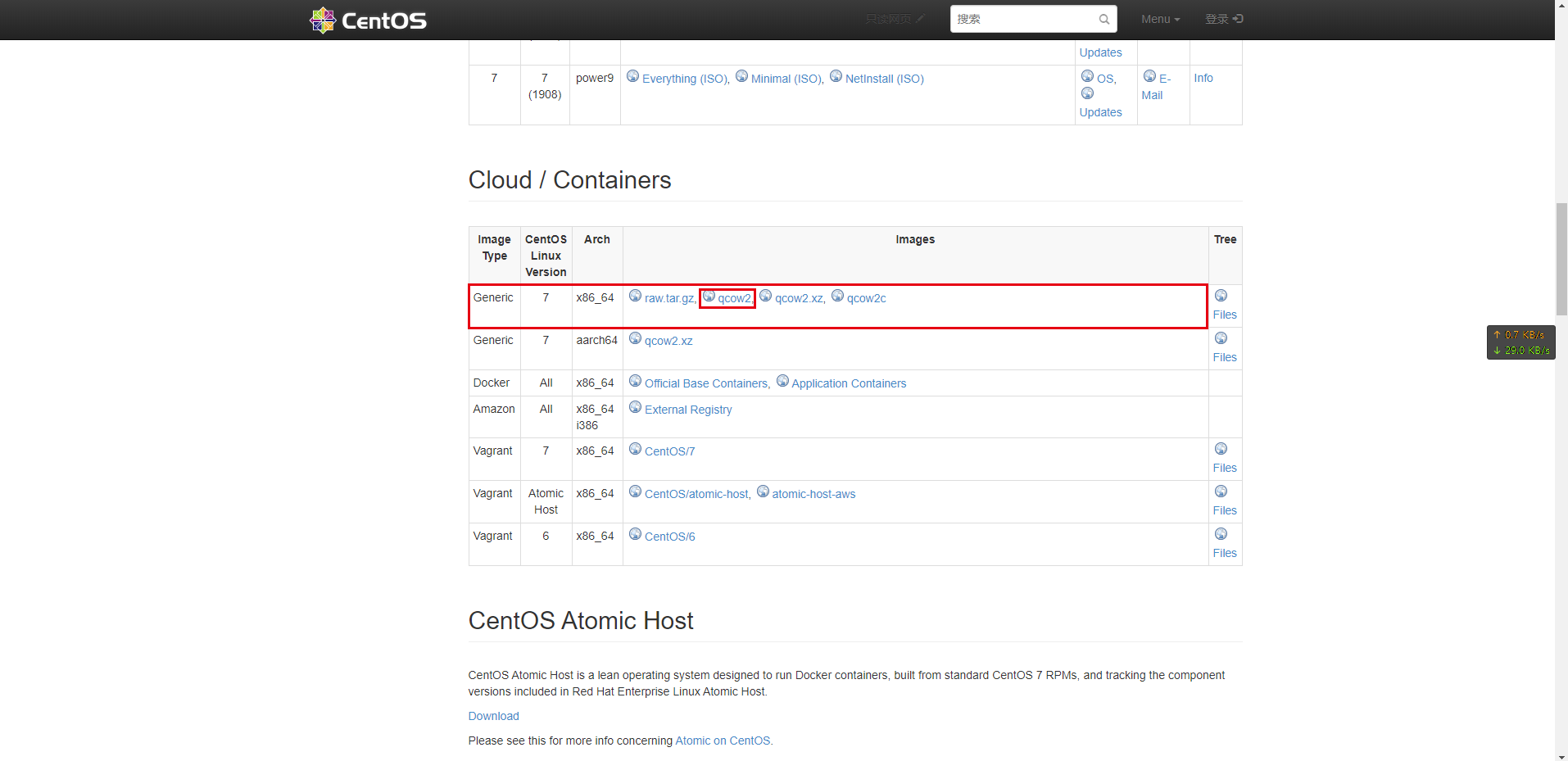
Task: Click Info link in power9 row
Action: pos(1203,78)
